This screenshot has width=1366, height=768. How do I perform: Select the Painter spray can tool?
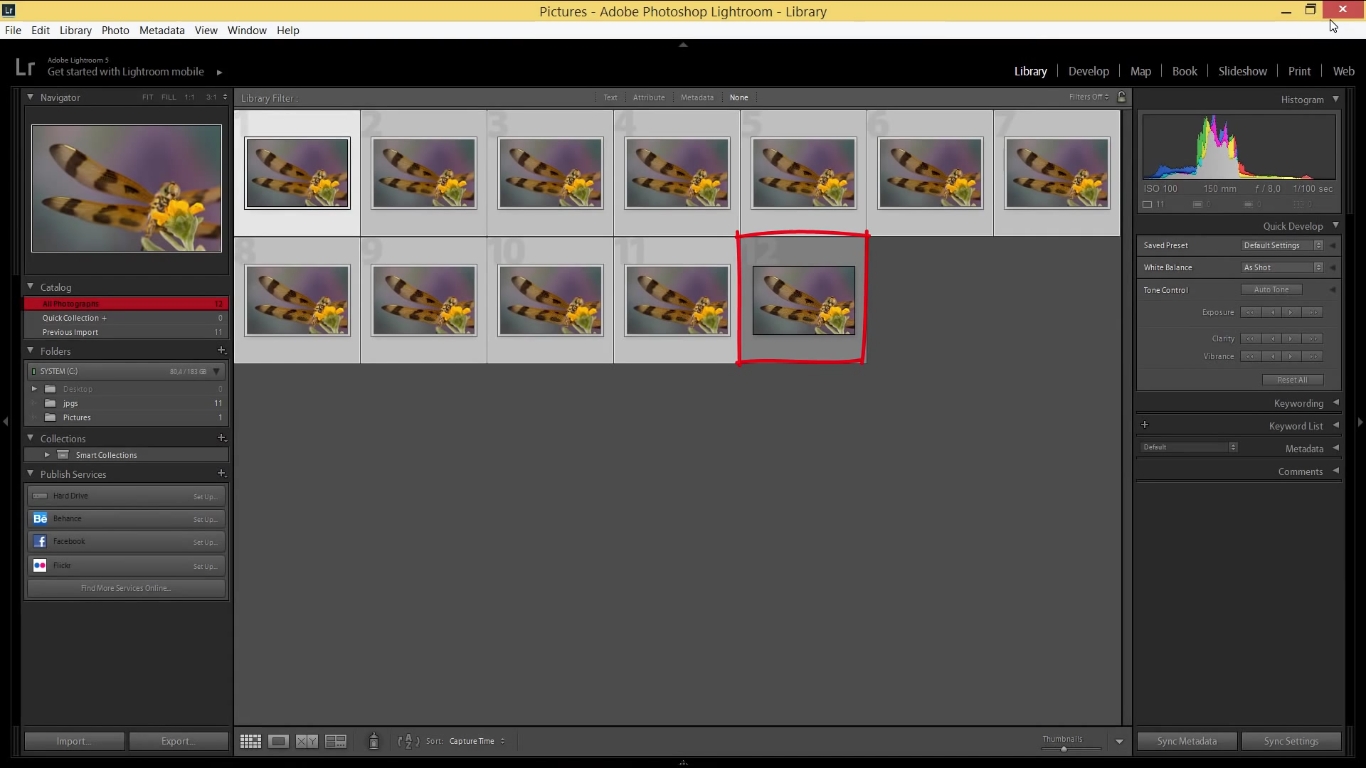tap(374, 741)
